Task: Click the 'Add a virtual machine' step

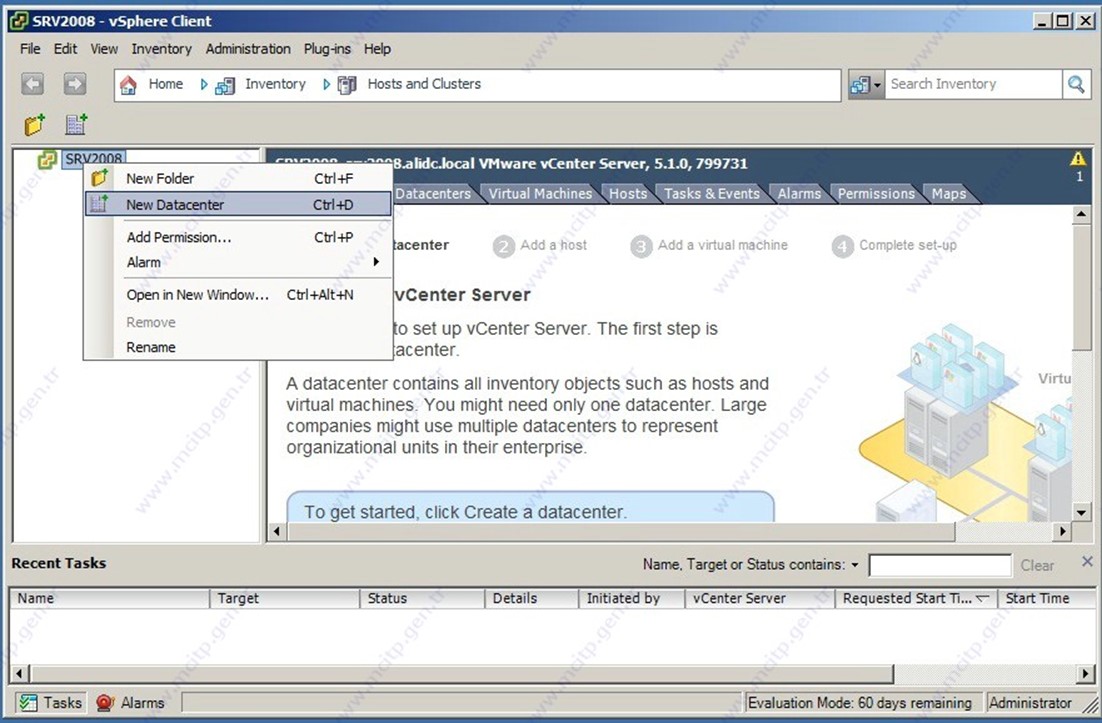Action: (x=709, y=246)
